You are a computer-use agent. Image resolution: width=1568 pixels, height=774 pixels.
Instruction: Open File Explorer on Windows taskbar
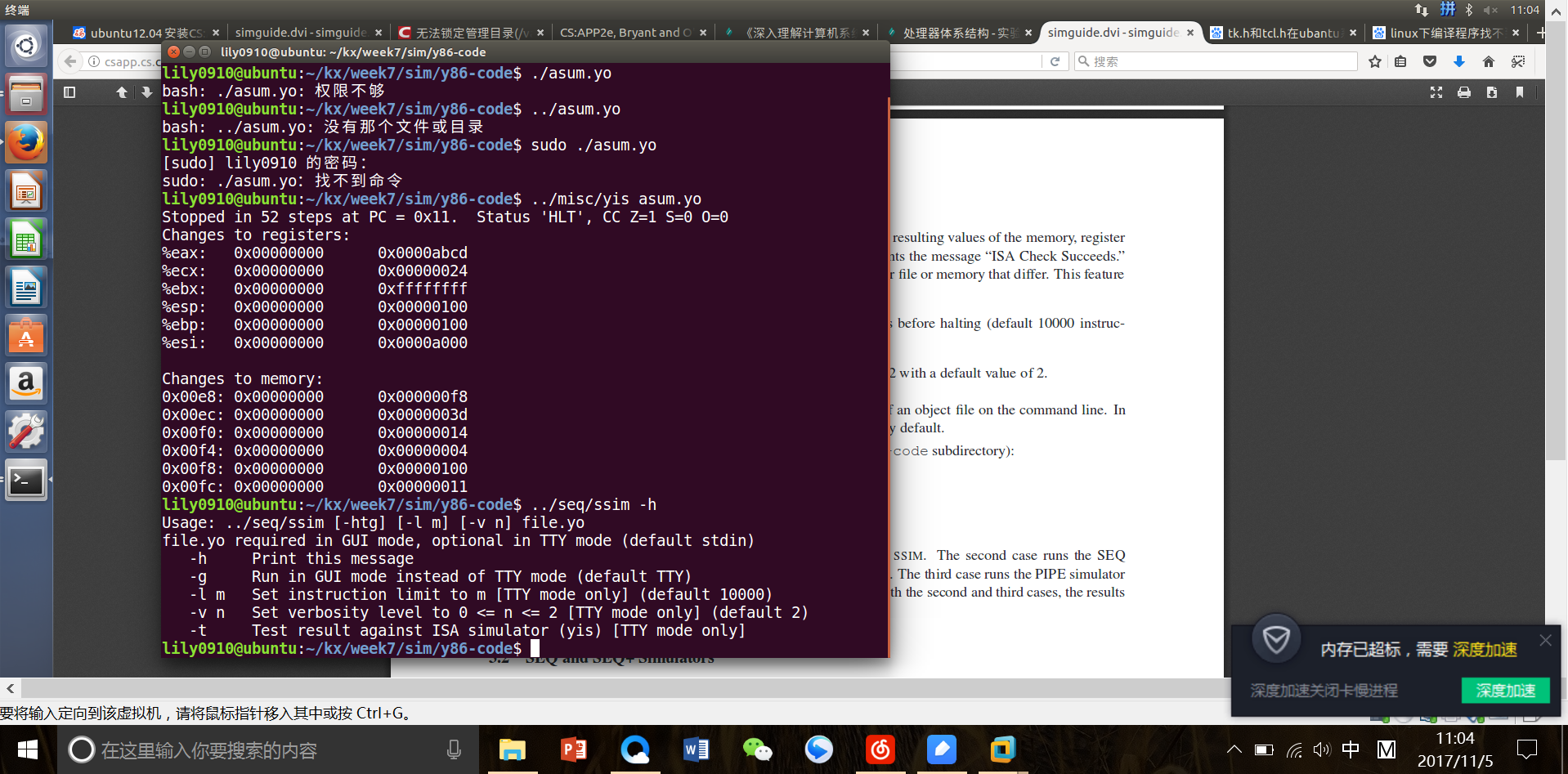click(x=513, y=749)
